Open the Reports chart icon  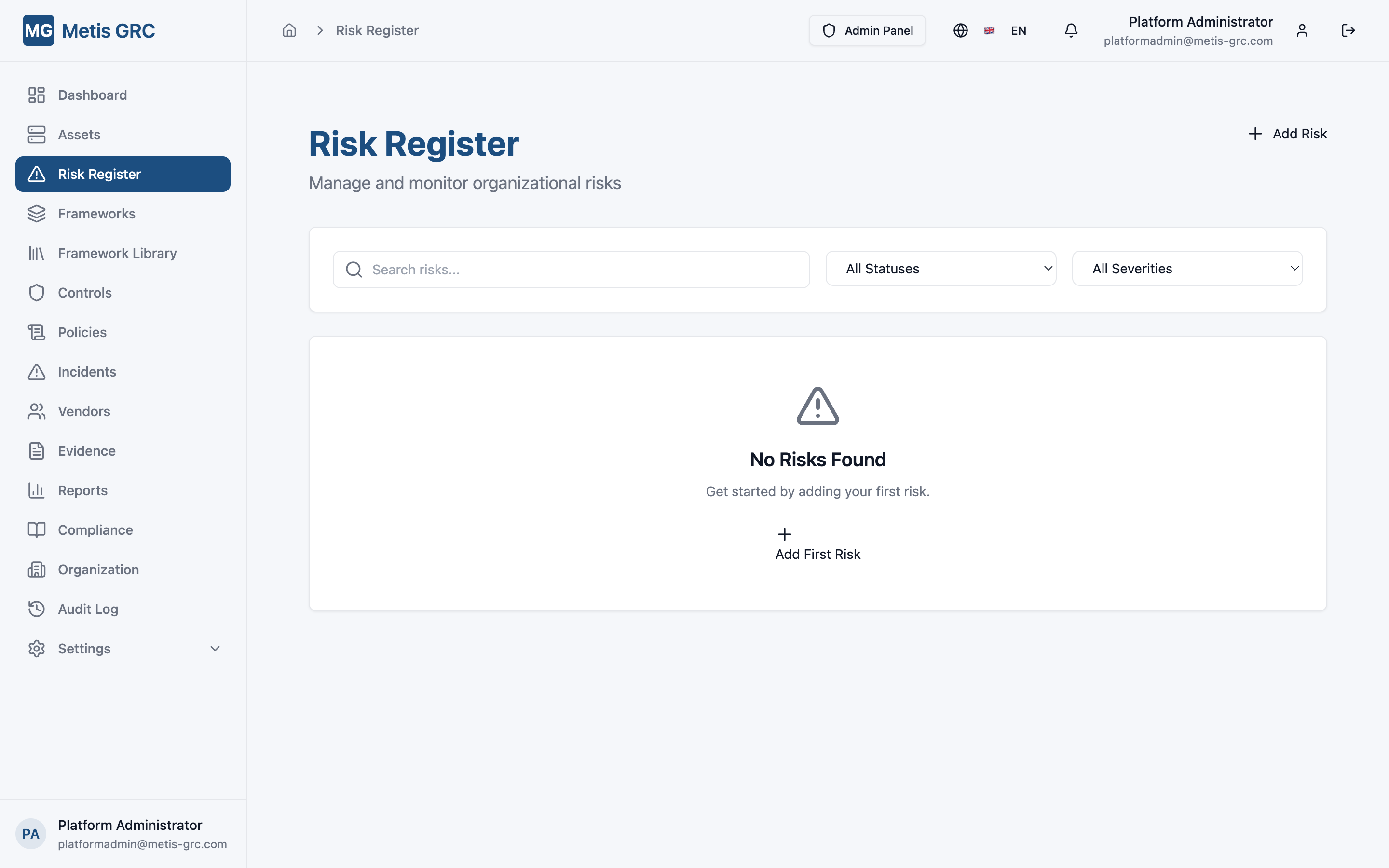[x=37, y=490]
